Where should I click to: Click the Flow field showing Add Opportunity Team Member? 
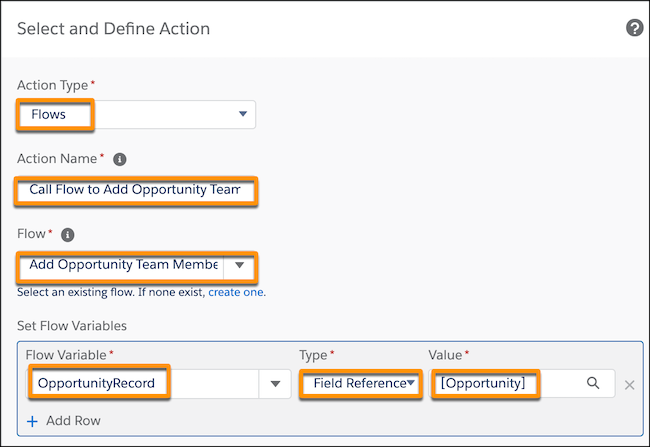(121, 265)
